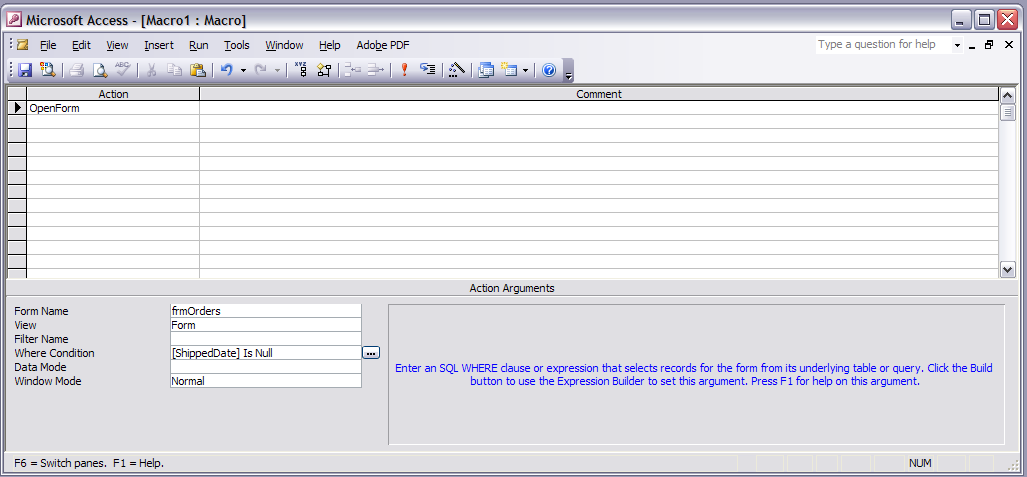Viewport: 1027px width, 477px height.
Task: Edit the Form Name field frmOrders
Action: (x=265, y=311)
